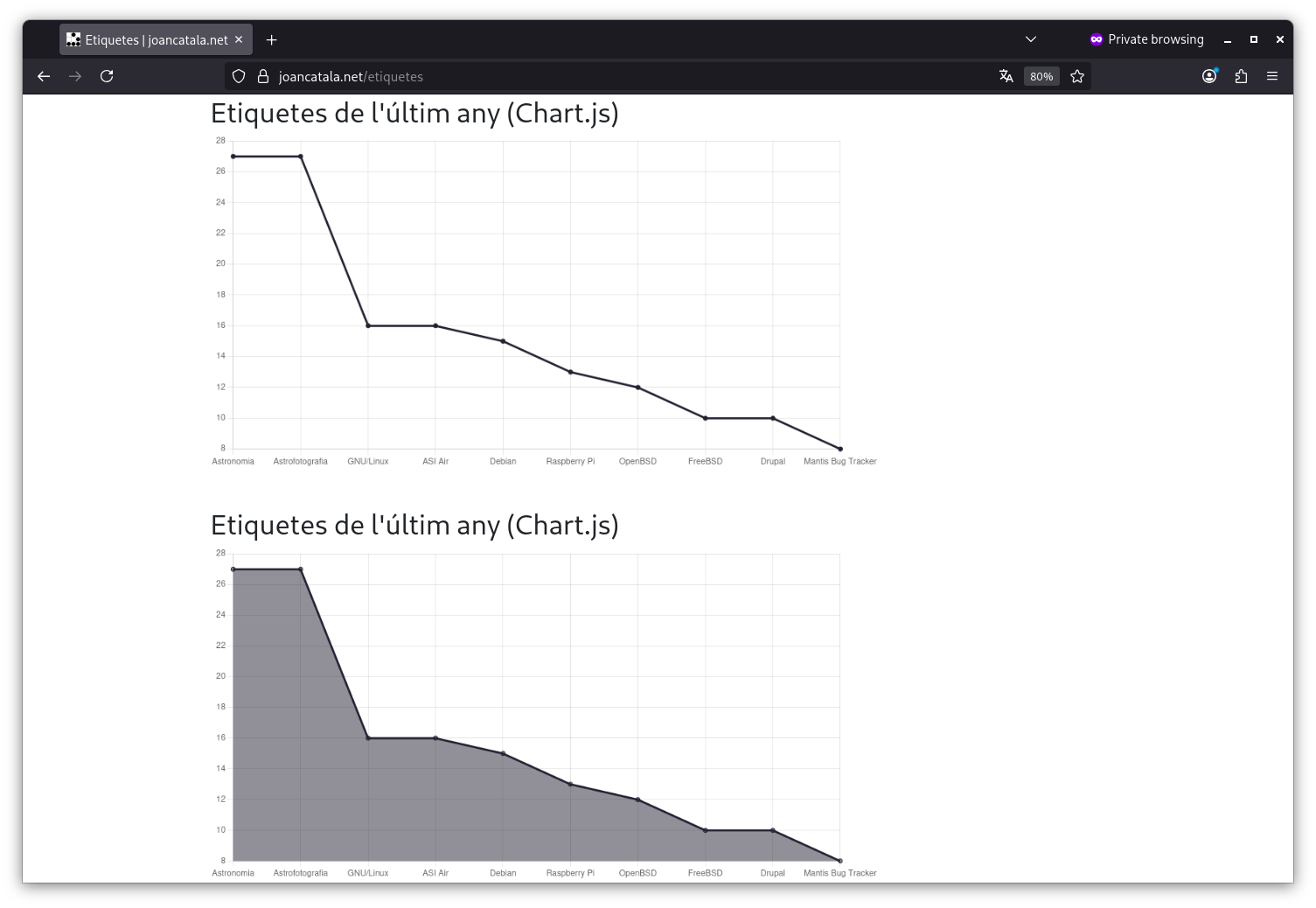This screenshot has height=908, width=1316.
Task: Click the browser back arrow button
Action: point(44,76)
